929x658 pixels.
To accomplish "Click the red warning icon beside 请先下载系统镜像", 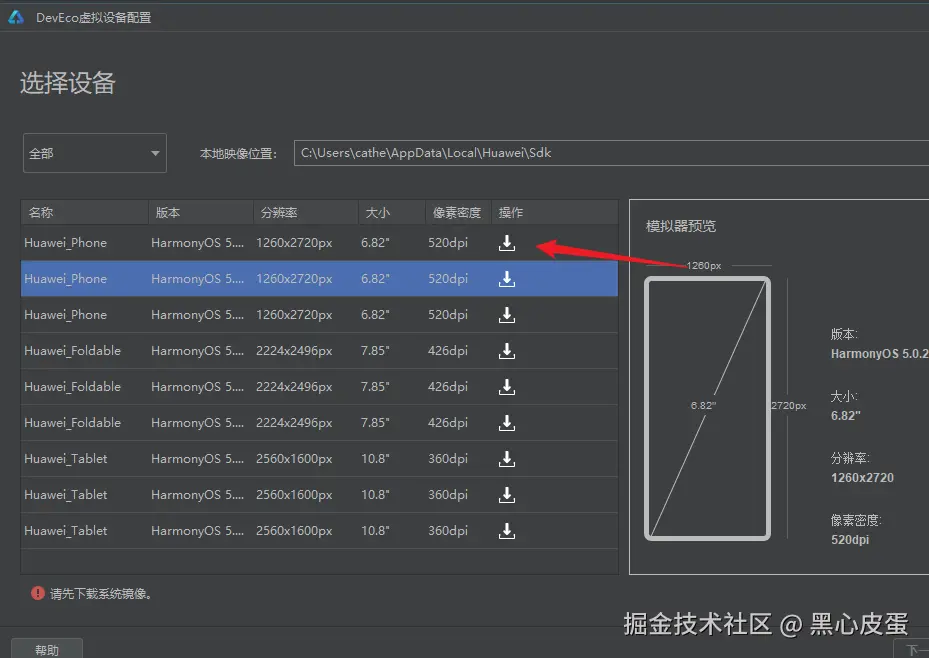I will [38, 593].
